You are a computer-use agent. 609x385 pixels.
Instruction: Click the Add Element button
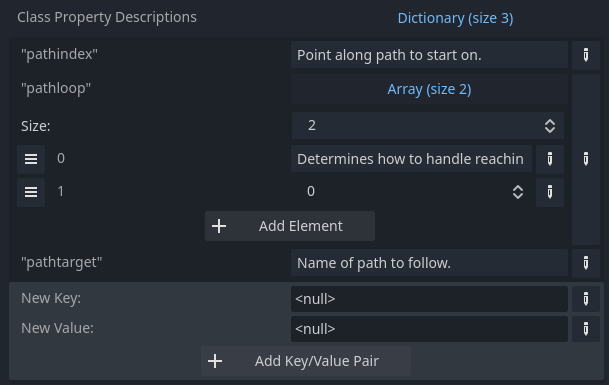click(x=290, y=226)
